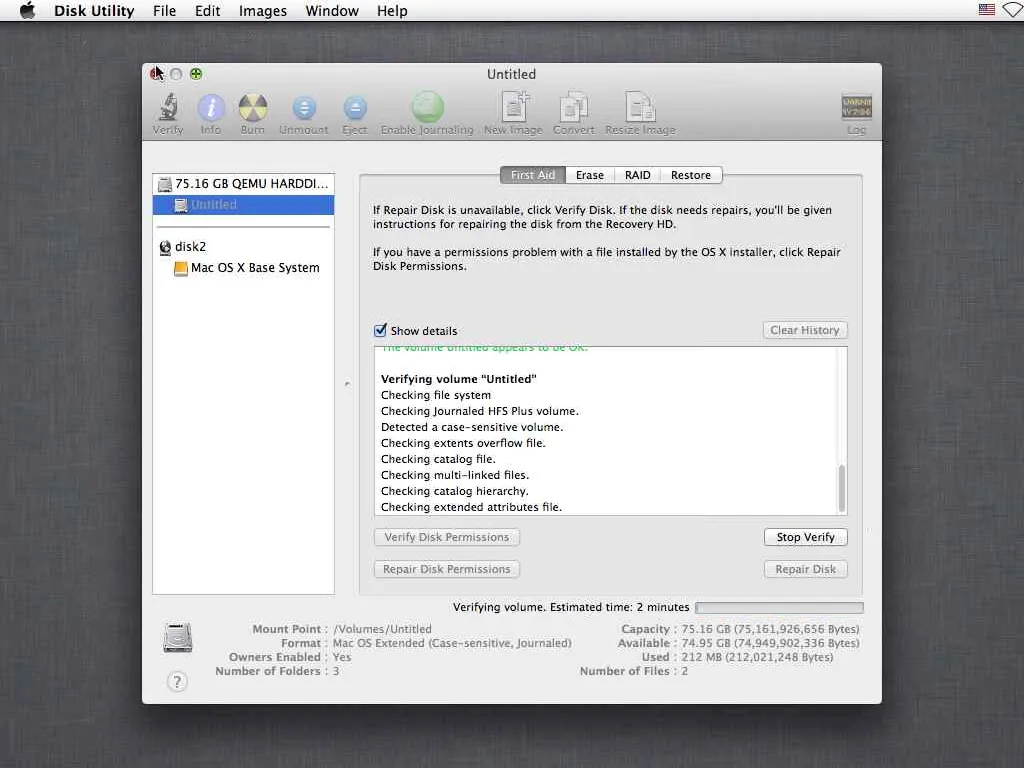Click the QEMU HARDDISK drive icon in sidebar
This screenshot has height=768, width=1024.
click(x=165, y=184)
